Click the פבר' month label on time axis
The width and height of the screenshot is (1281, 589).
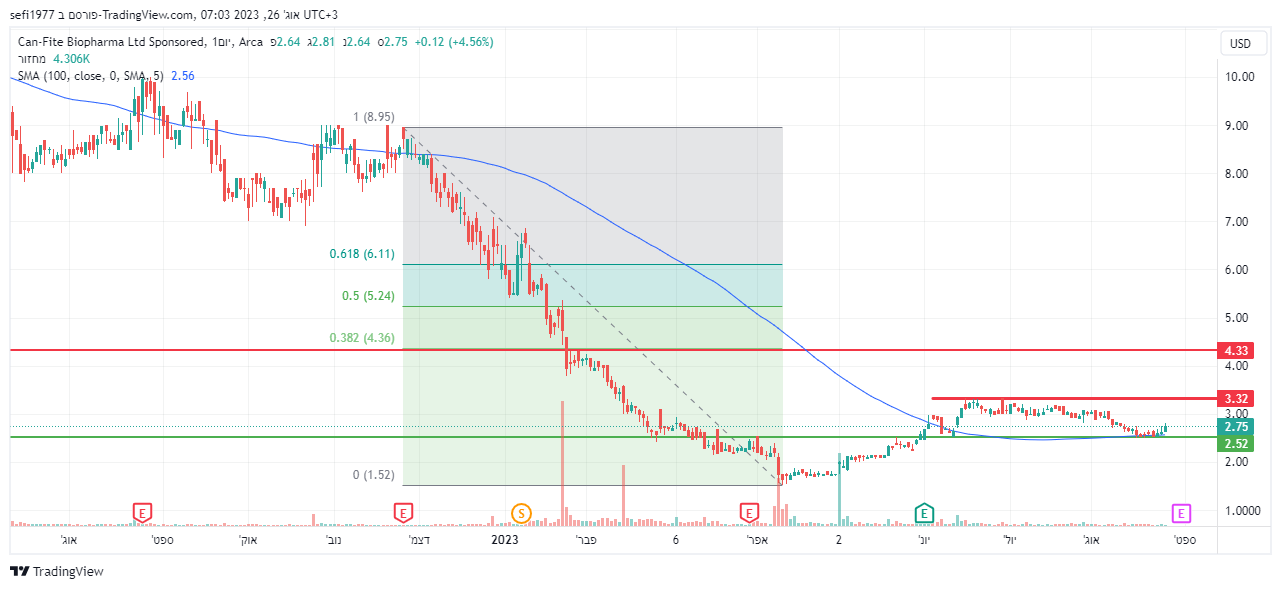click(x=585, y=540)
